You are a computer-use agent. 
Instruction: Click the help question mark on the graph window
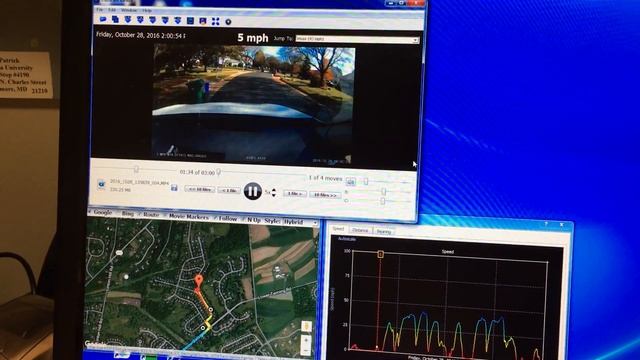546,224
